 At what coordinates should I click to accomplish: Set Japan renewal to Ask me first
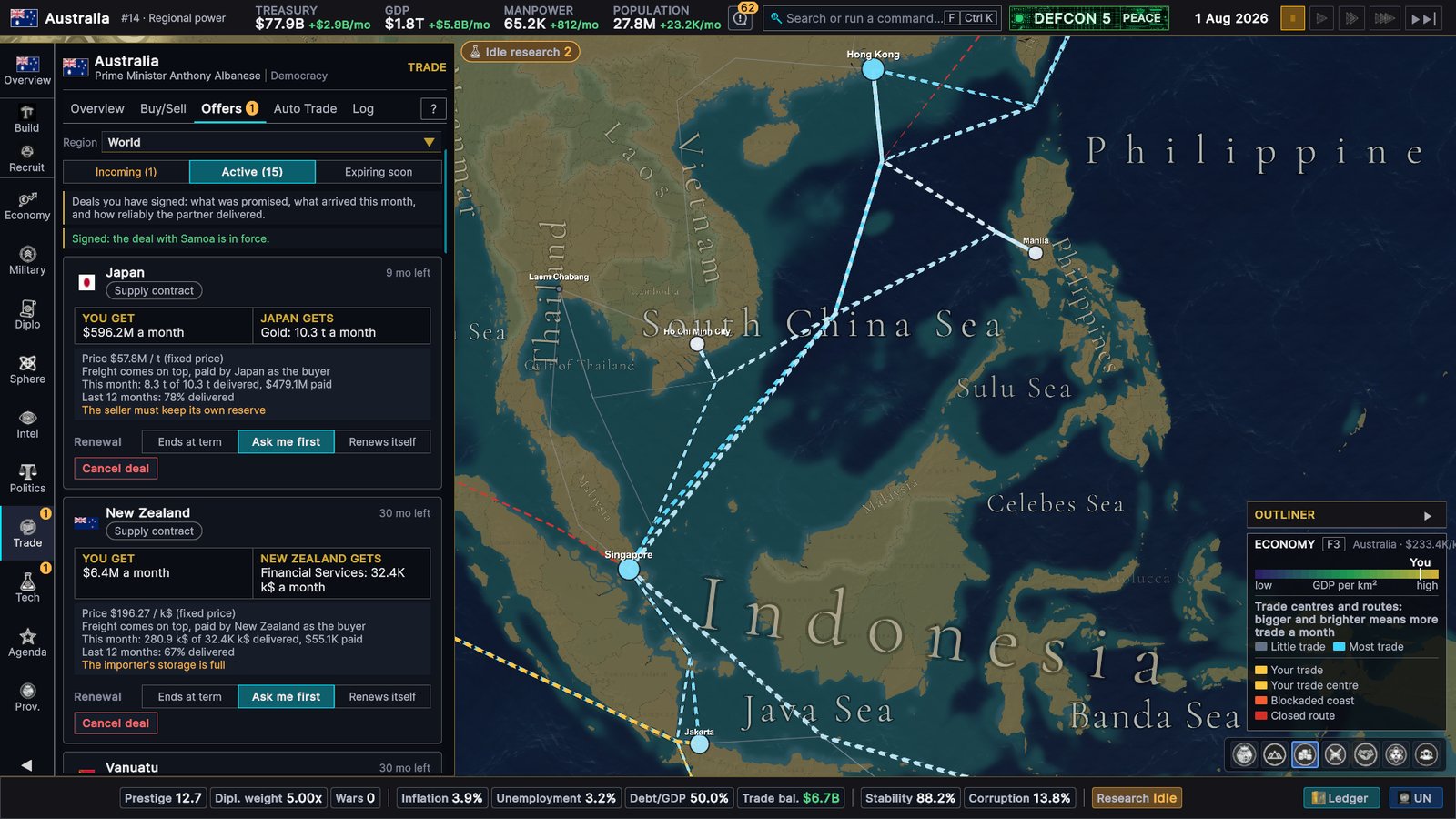tap(286, 442)
